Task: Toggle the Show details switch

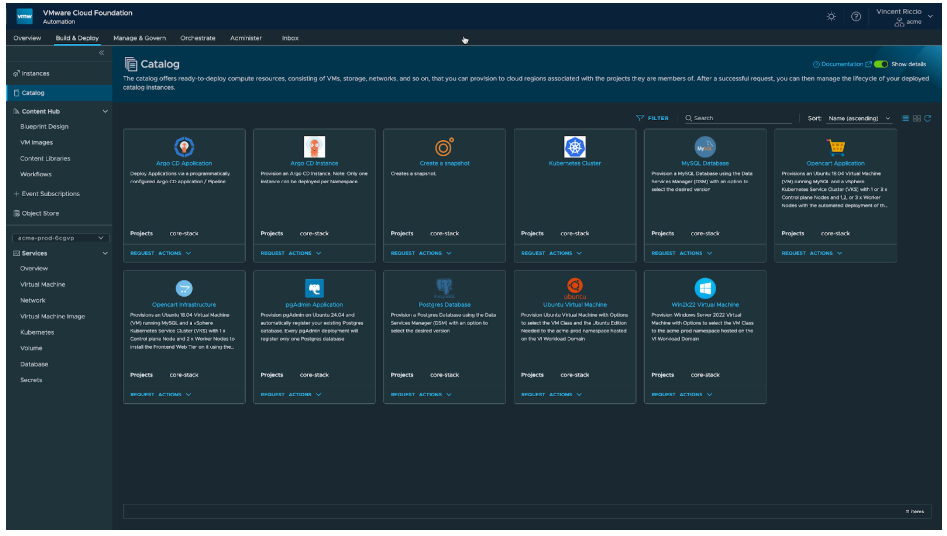Action: [x=881, y=64]
